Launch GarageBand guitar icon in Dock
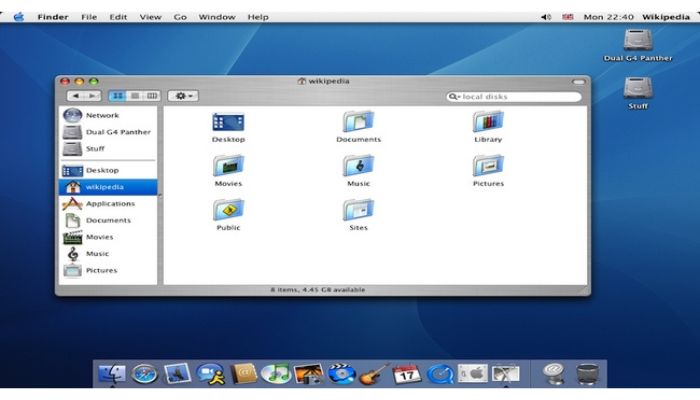 pos(374,374)
